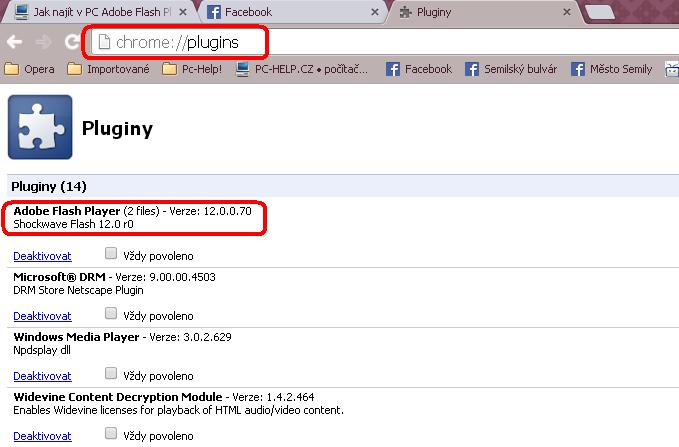Open the Facebook bookmark in bookmarks bar

419,69
